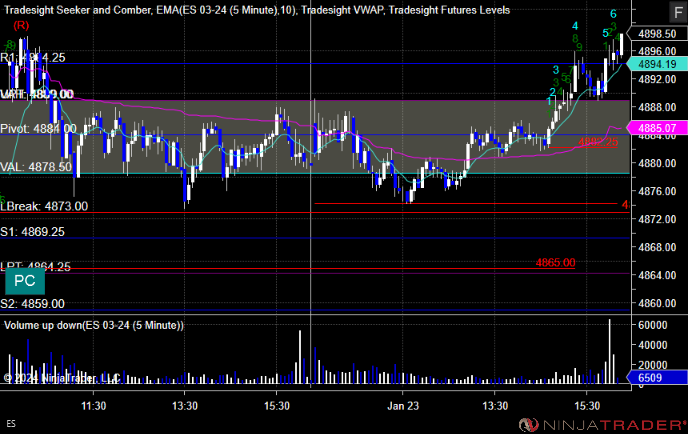The height and width of the screenshot is (434, 688).
Task: Click the 60000 volume axis label
Action: coord(653,325)
